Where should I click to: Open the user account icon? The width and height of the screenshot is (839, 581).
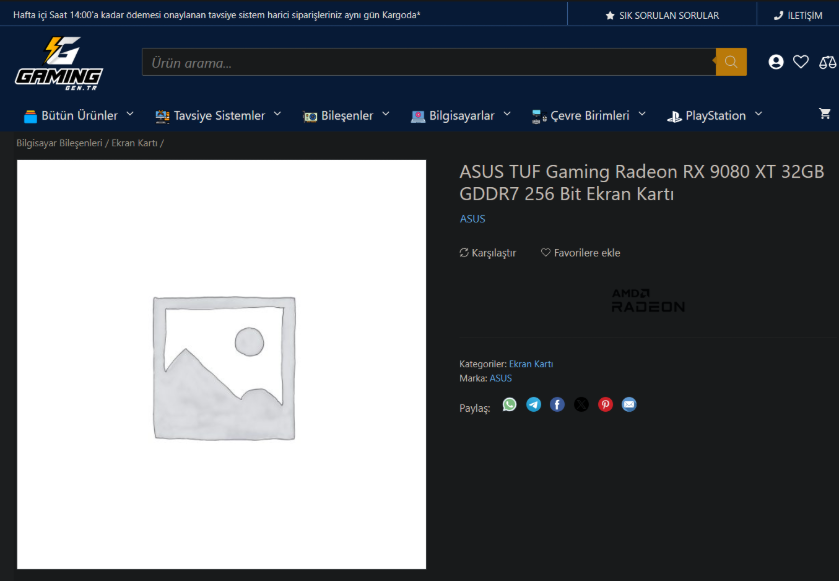(x=776, y=62)
